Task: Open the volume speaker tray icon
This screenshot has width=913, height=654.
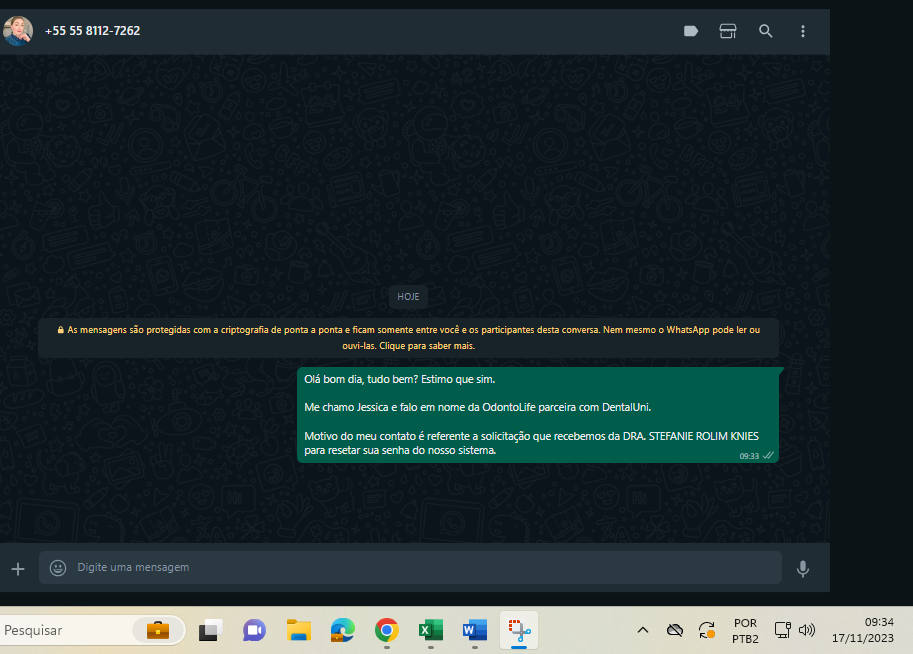Action: coord(807,630)
